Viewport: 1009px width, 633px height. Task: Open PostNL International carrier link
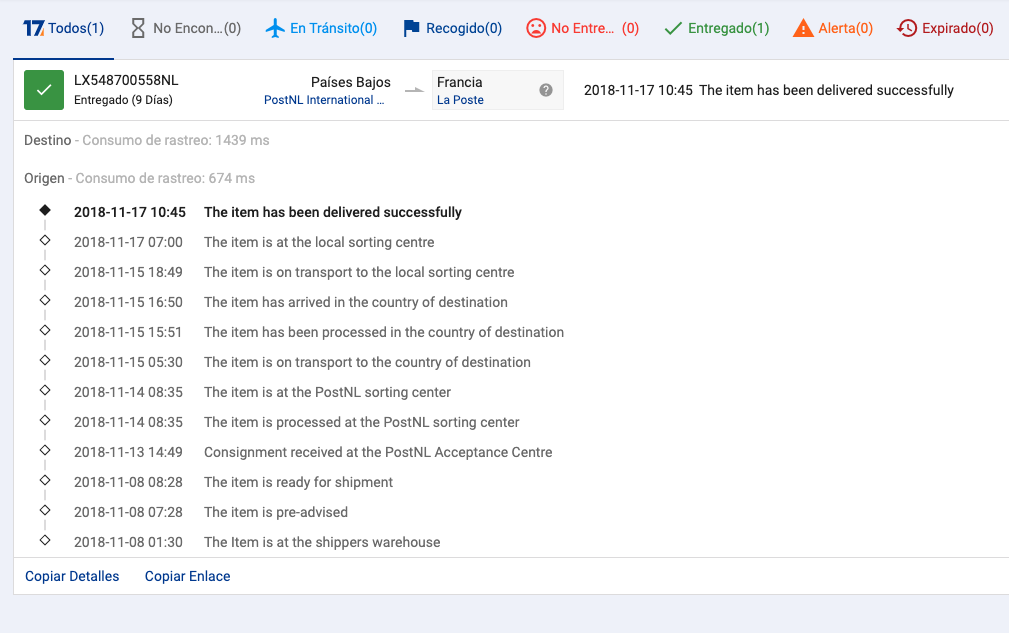(324, 100)
